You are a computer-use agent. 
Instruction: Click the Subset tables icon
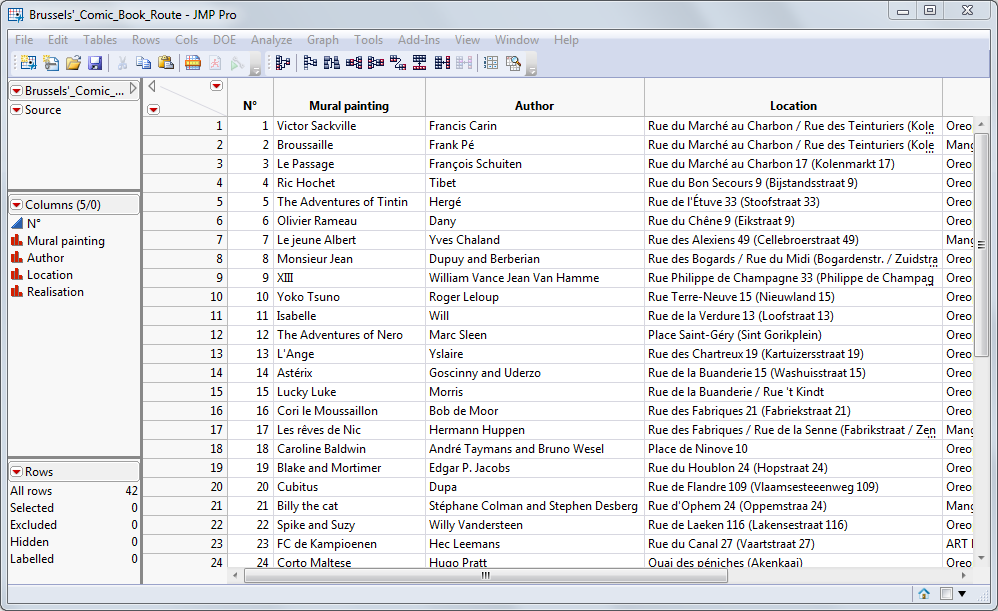click(x=310, y=62)
